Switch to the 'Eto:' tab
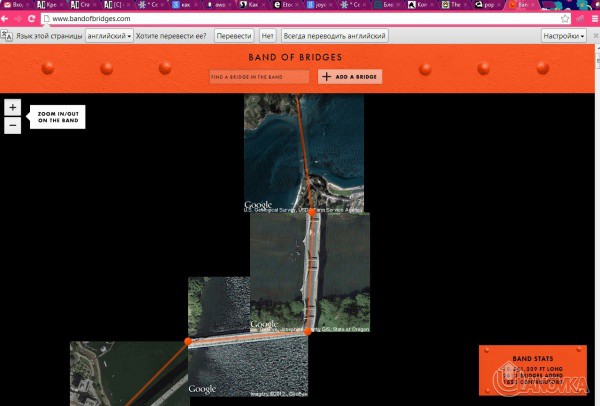The width and height of the screenshot is (600, 406). (285, 5)
